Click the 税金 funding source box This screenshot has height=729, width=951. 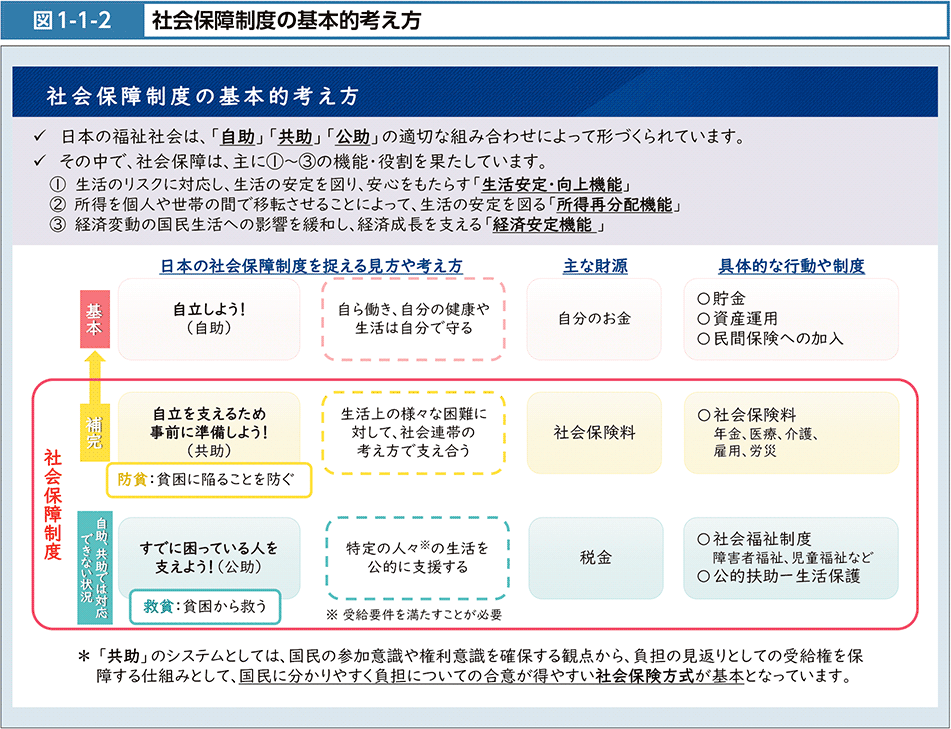coord(595,558)
